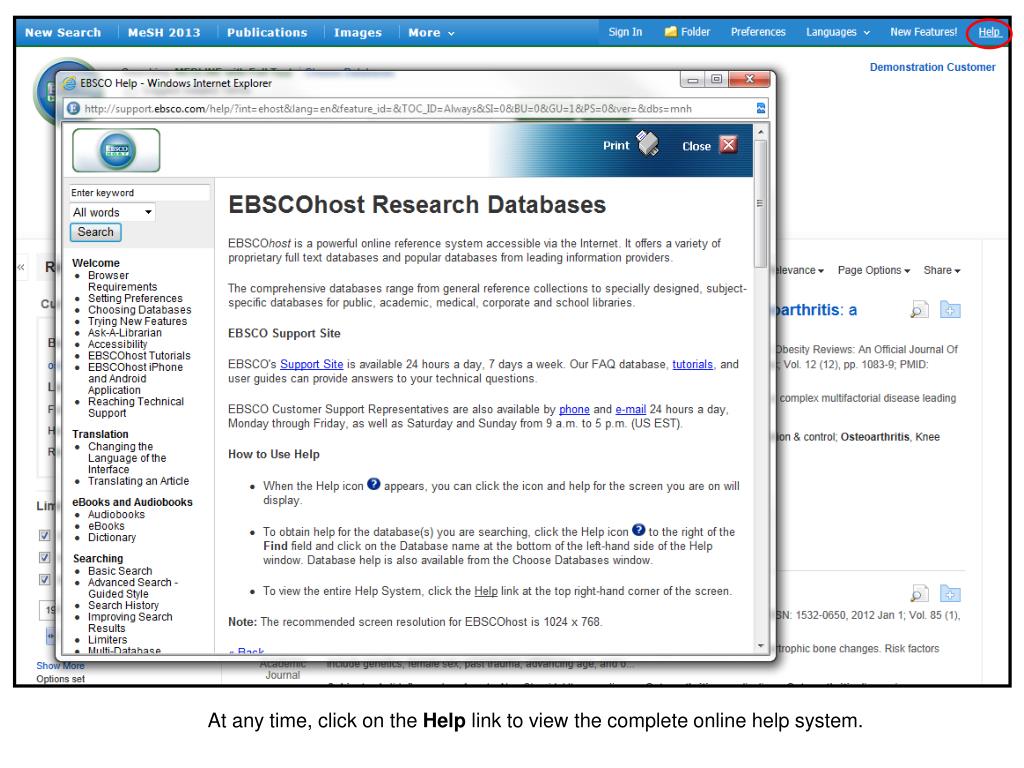Image resolution: width=1024 pixels, height=768 pixels.
Task: Click the Print text label in help header
Action: [616, 145]
